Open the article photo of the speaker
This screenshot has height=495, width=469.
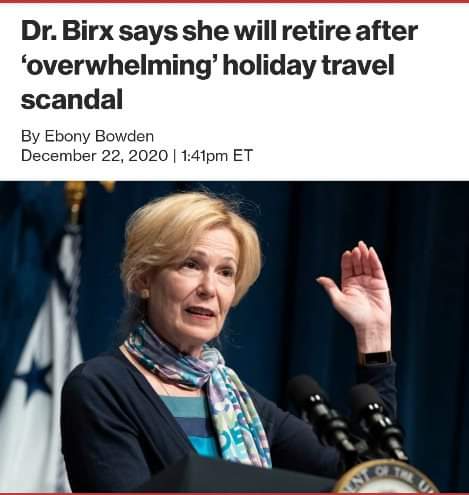pyautogui.click(x=234, y=337)
